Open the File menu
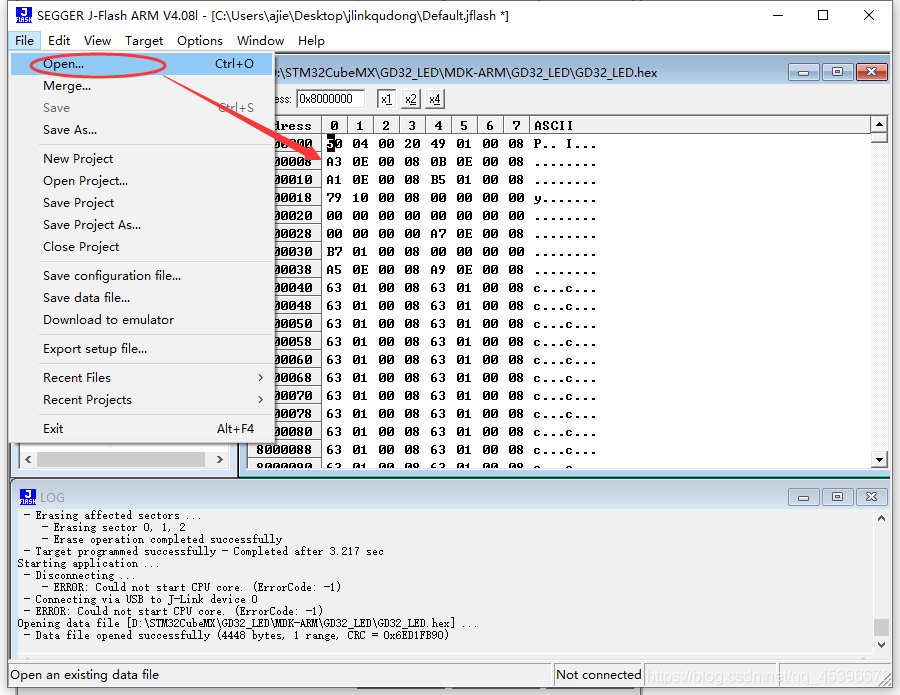 point(25,41)
